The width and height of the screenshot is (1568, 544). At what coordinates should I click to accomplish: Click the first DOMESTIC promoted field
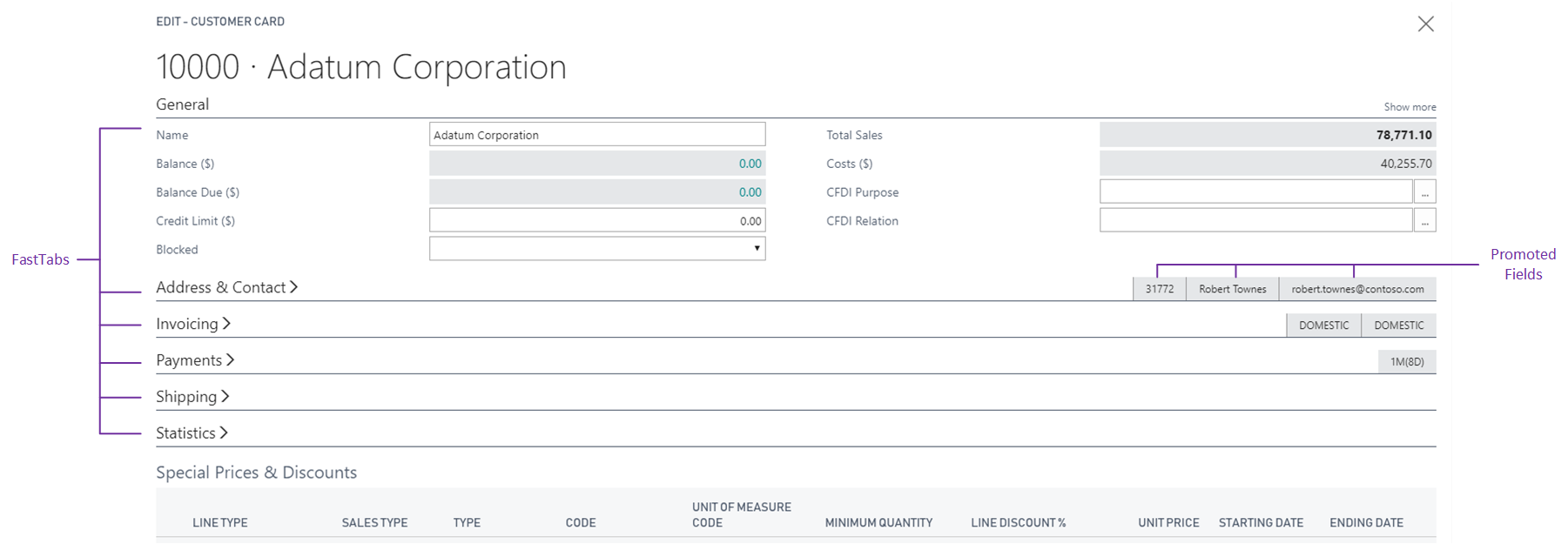tap(1323, 326)
